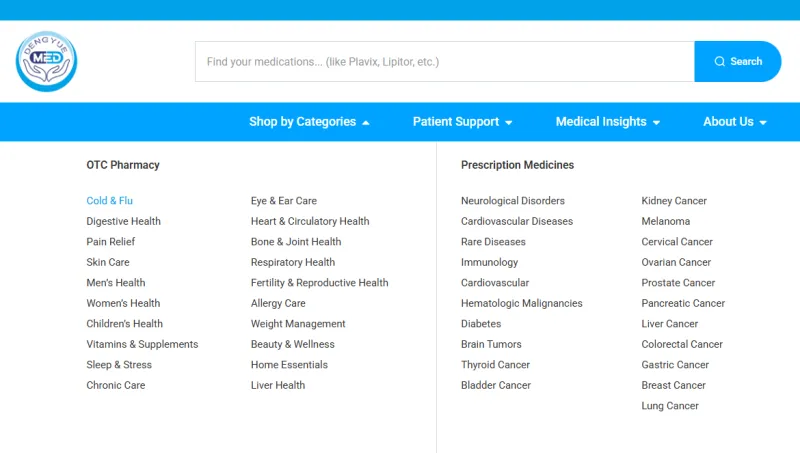
Task: Open the Cold & Flu category
Action: tap(109, 200)
